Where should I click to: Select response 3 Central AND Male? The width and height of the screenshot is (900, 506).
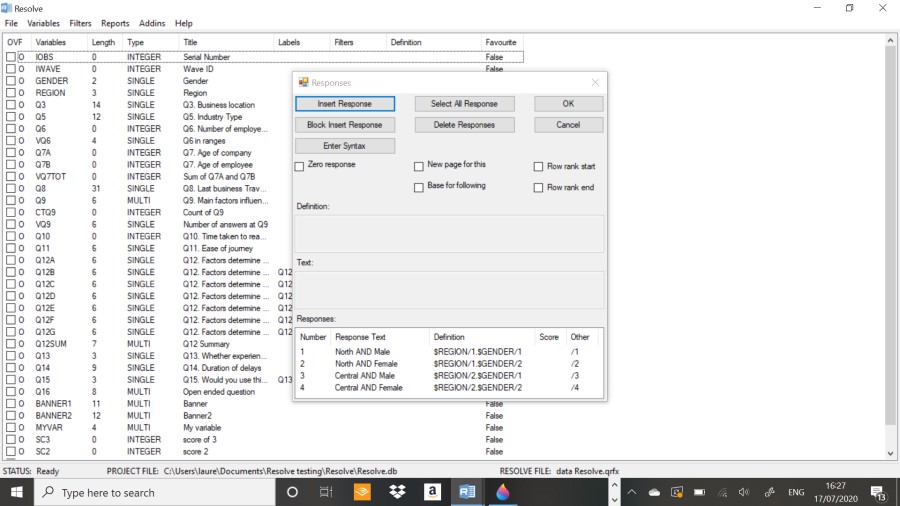(449, 376)
